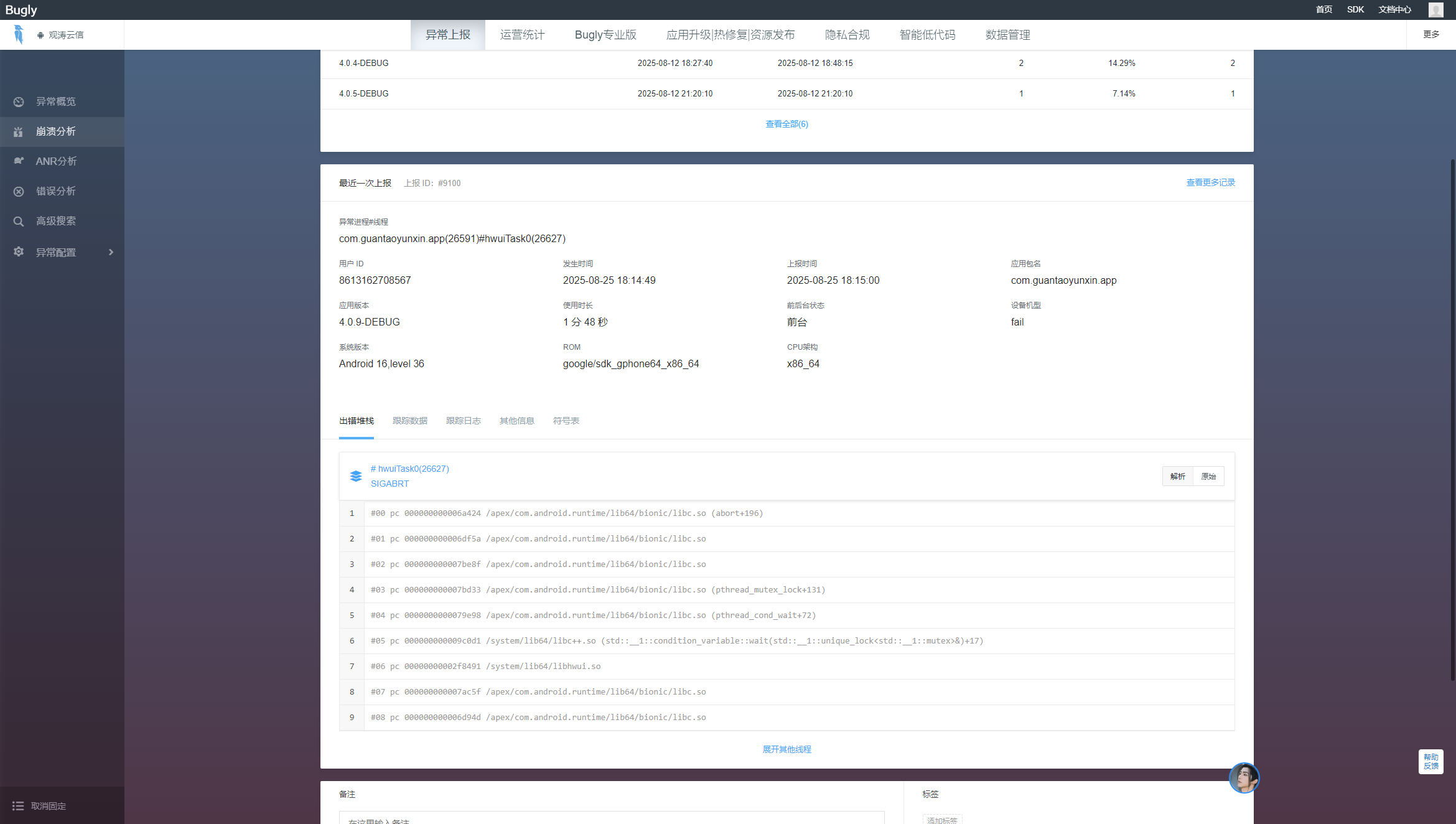
Task: Click the ANR分析 sidebar icon
Action: click(x=19, y=161)
